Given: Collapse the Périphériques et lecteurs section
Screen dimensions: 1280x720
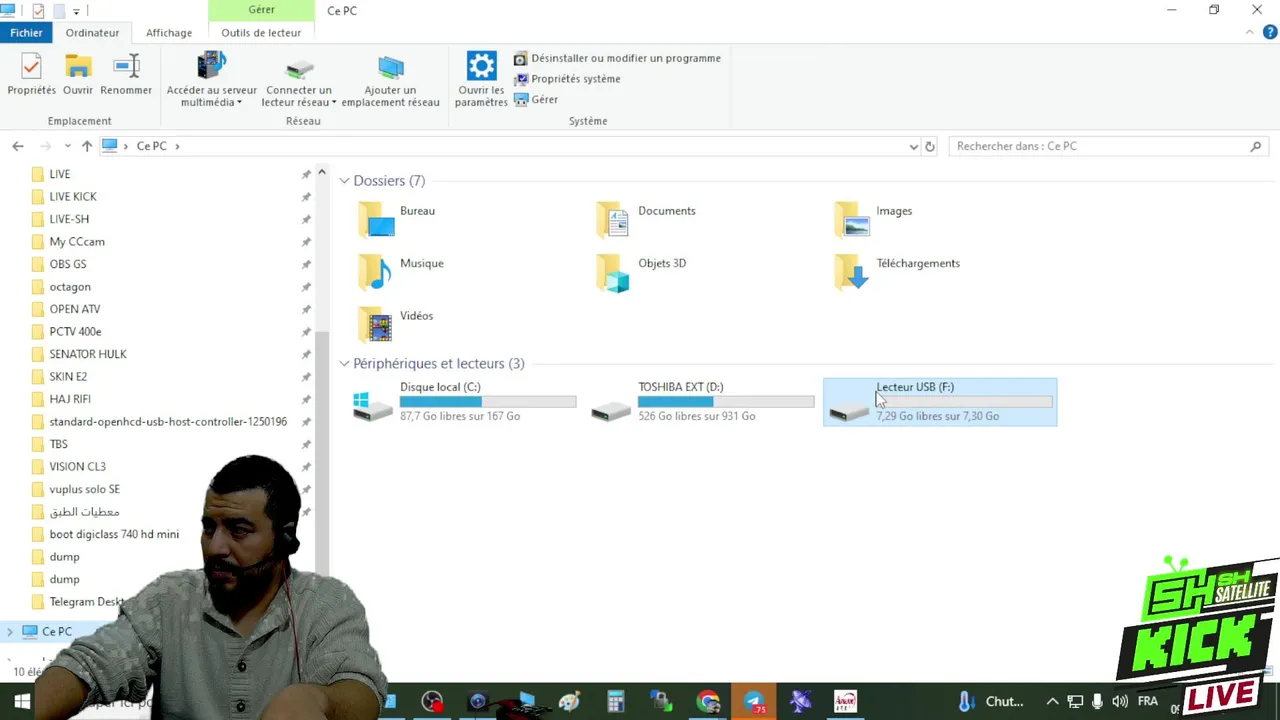Looking at the screenshot, I should pyautogui.click(x=344, y=364).
